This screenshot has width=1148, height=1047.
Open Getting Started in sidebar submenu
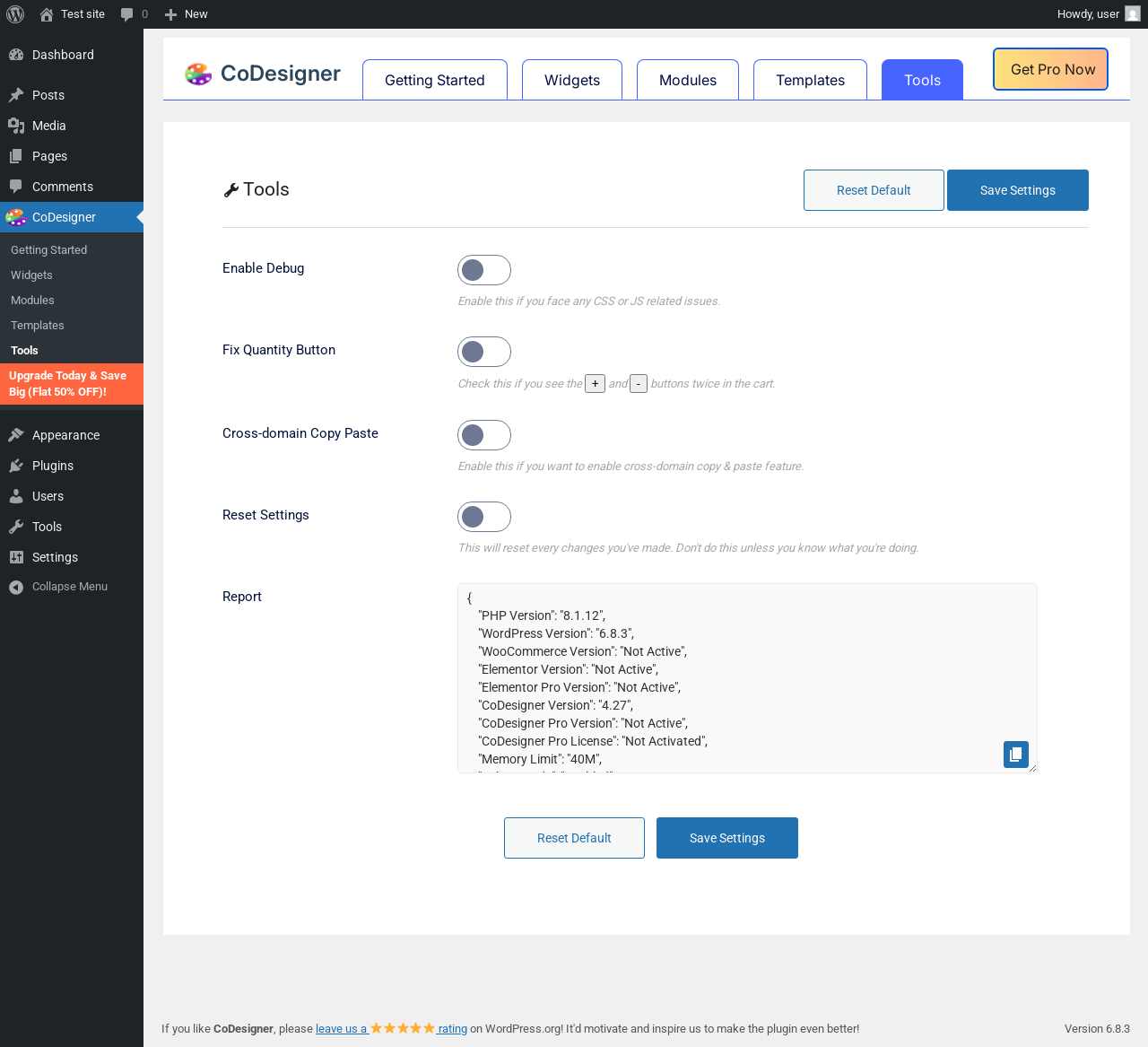pyautogui.click(x=72, y=250)
